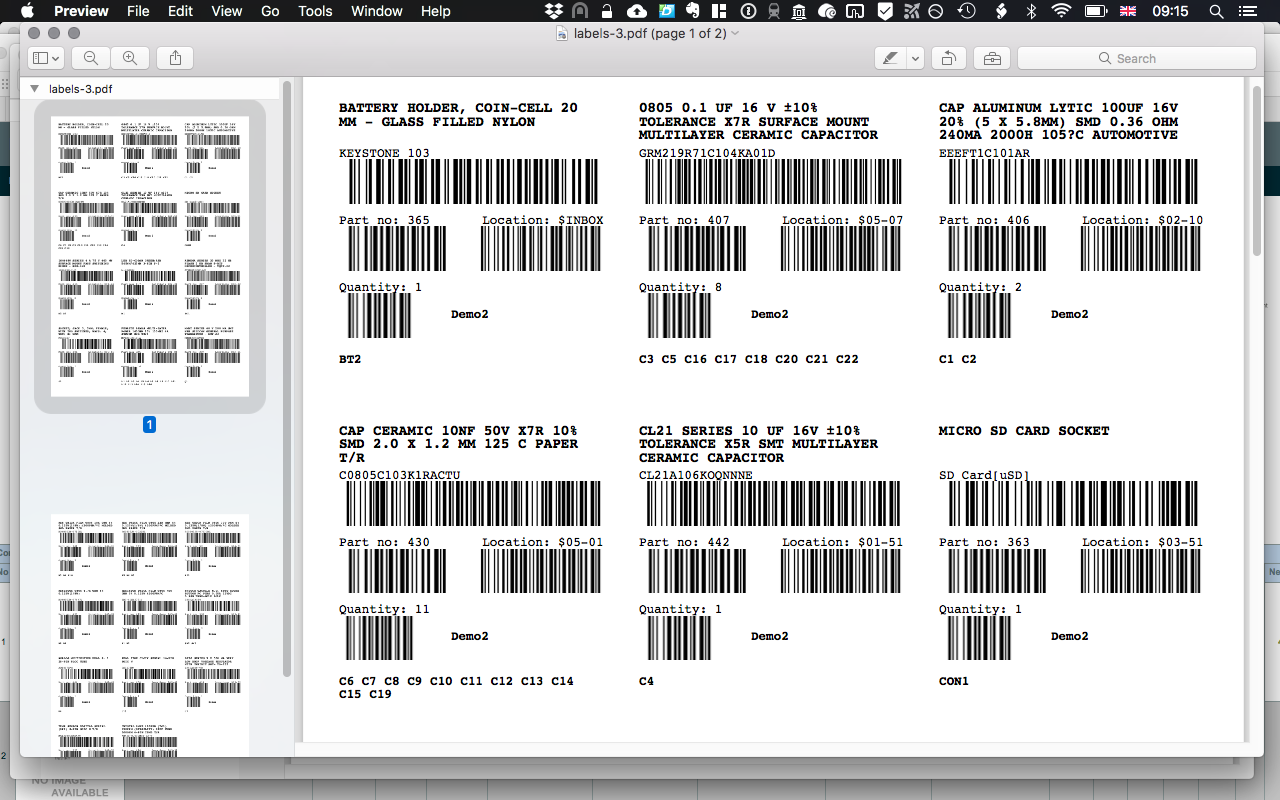Click the 'EEEFT1C101AR' part code
This screenshot has width=1280, height=800.
click(x=984, y=153)
